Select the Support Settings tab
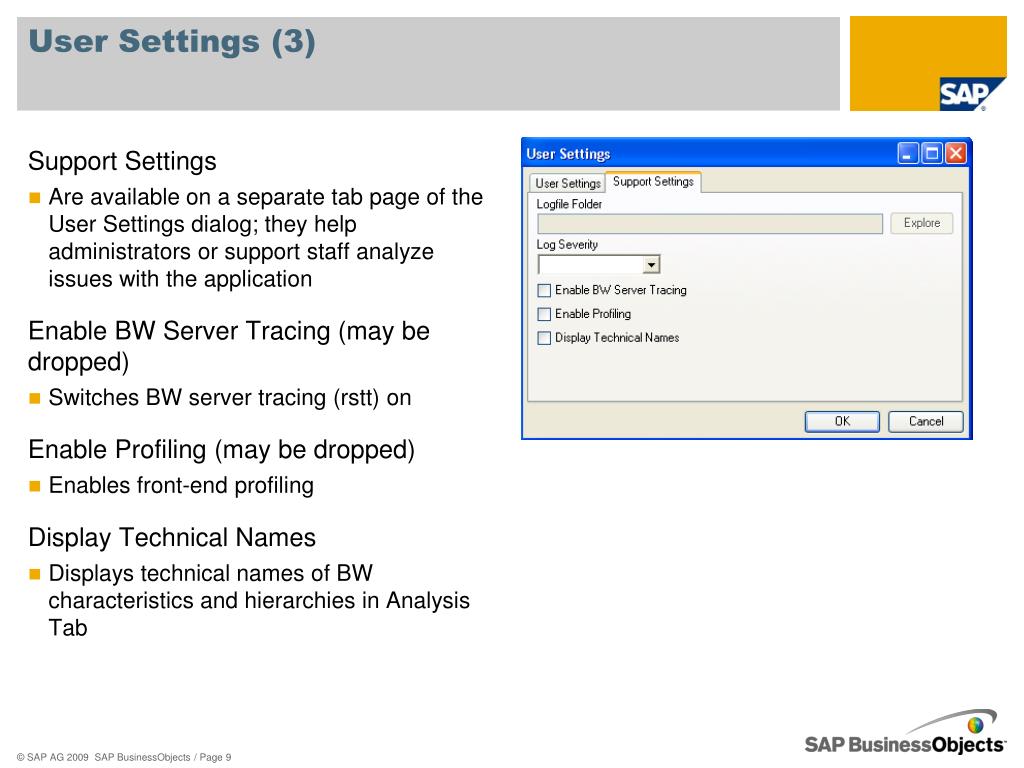The image size is (1024, 768). pyautogui.click(x=653, y=182)
